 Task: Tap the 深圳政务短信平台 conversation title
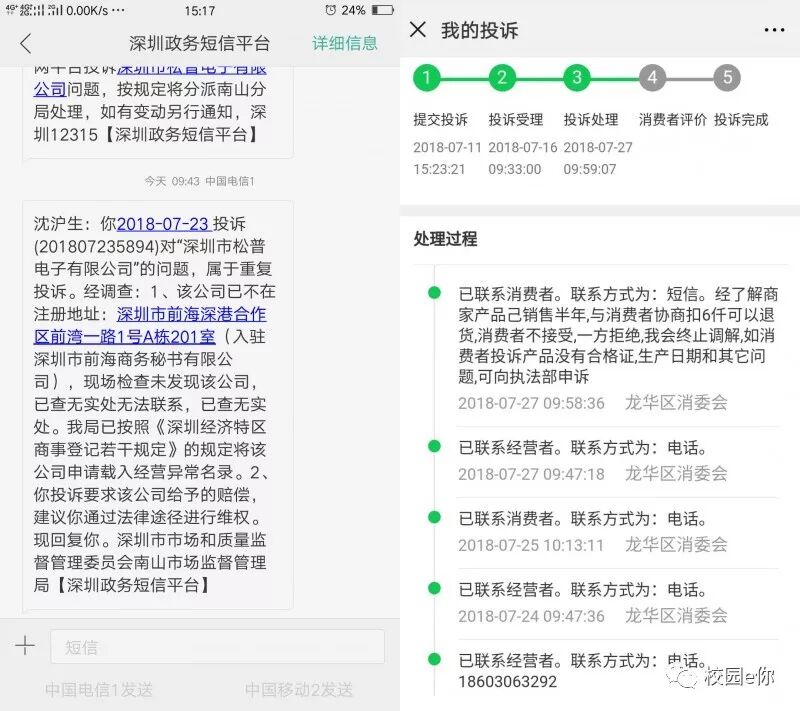click(199, 43)
